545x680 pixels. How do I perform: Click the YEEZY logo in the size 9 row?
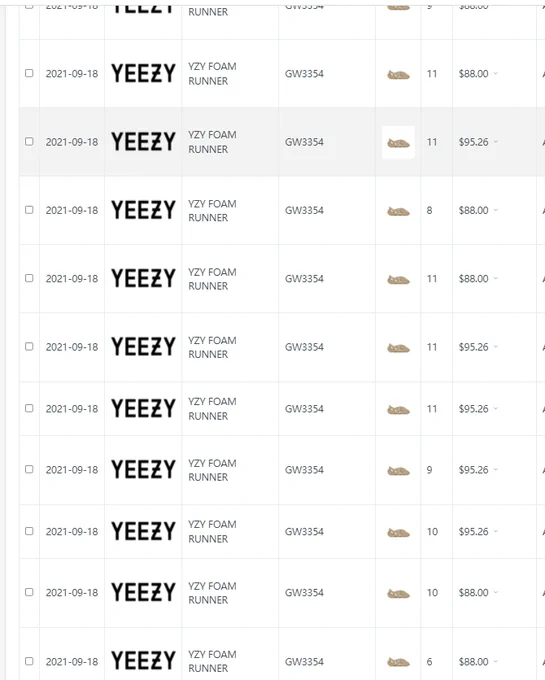pos(144,470)
